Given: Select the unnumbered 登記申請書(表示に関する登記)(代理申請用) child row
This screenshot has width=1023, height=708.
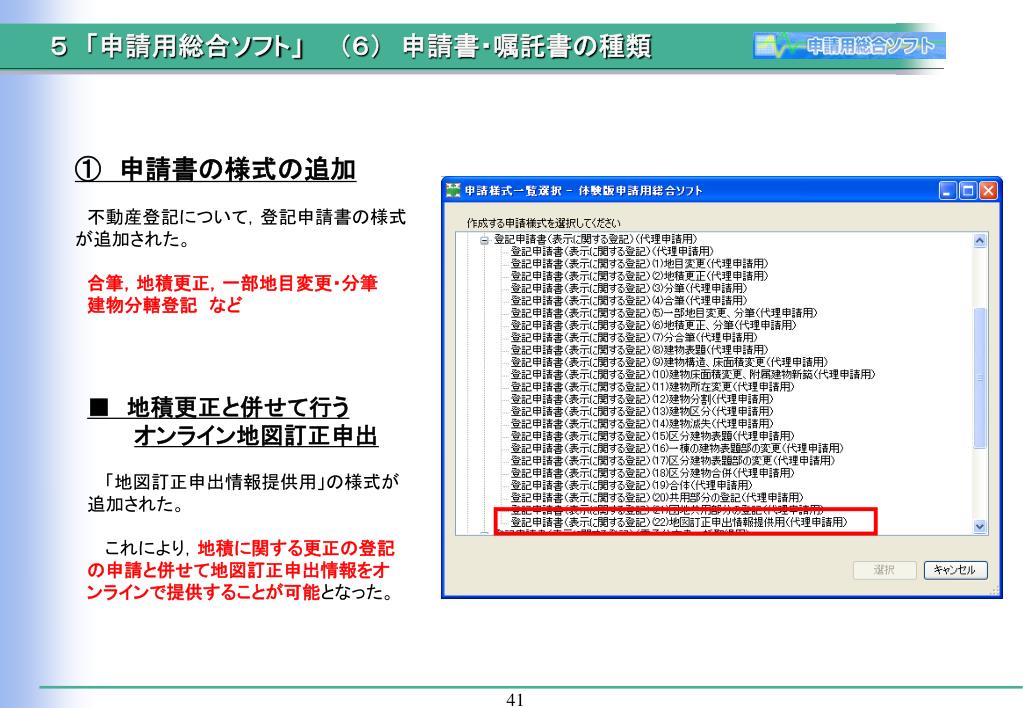Looking at the screenshot, I should (611, 251).
